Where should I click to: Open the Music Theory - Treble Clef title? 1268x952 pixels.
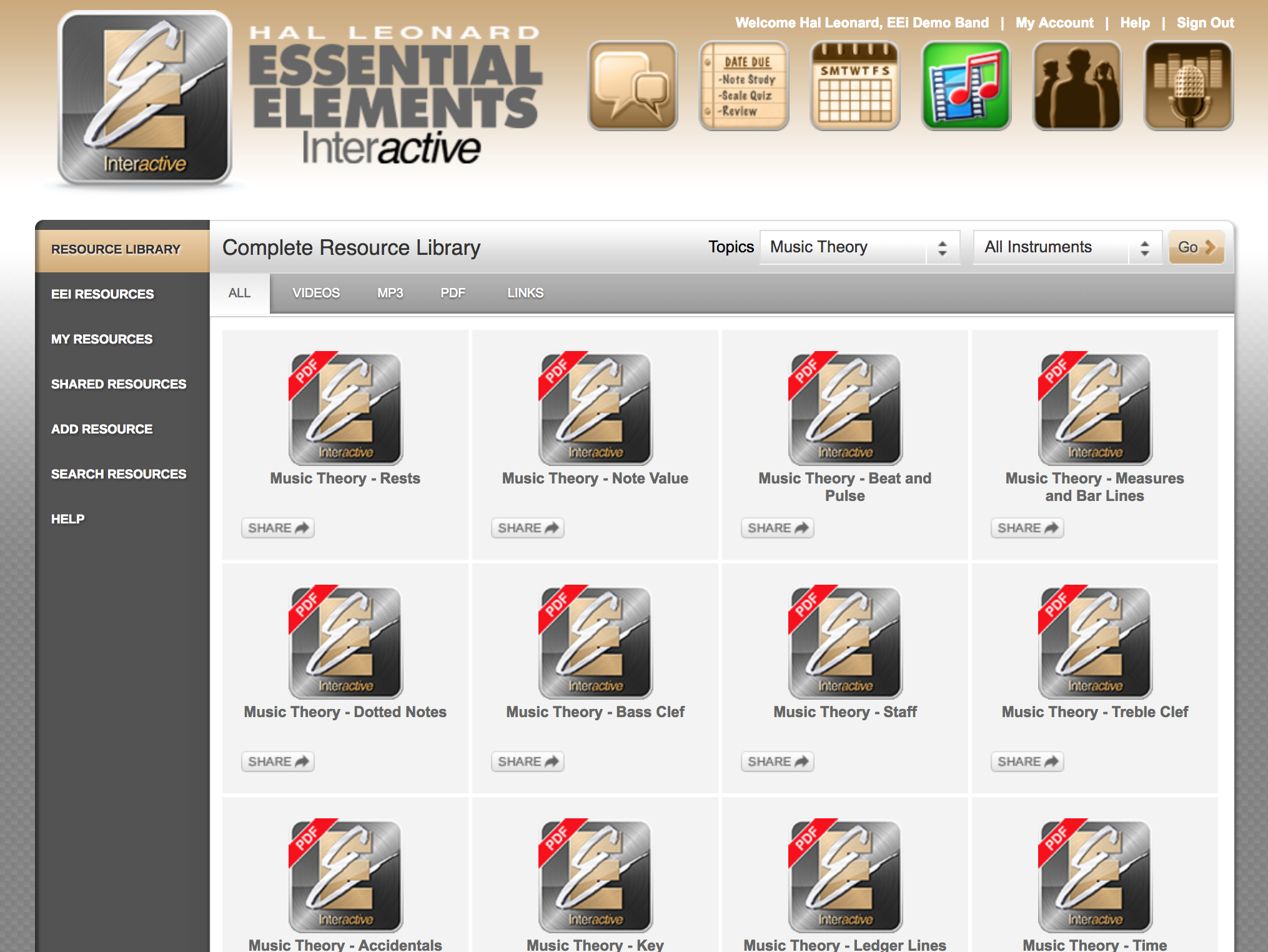1095,712
